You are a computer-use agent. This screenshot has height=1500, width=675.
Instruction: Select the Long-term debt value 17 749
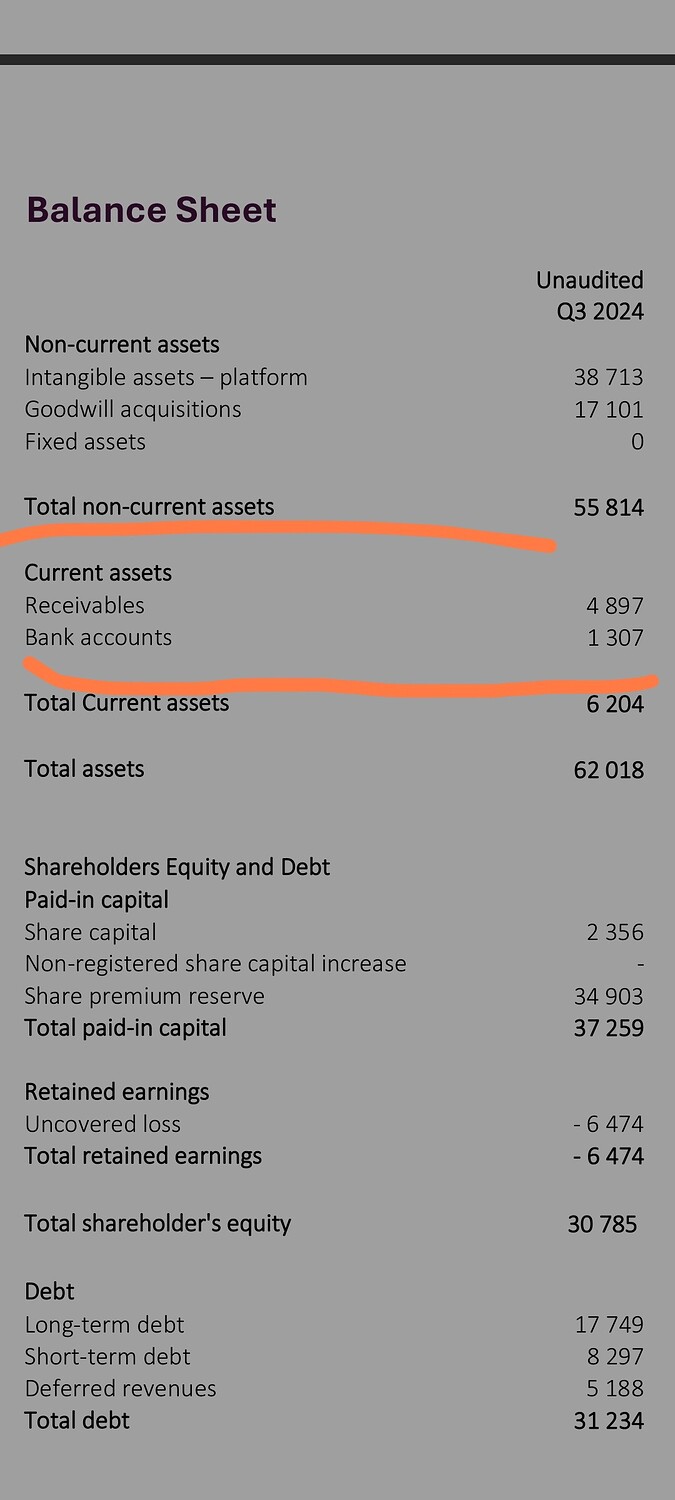(x=609, y=1325)
